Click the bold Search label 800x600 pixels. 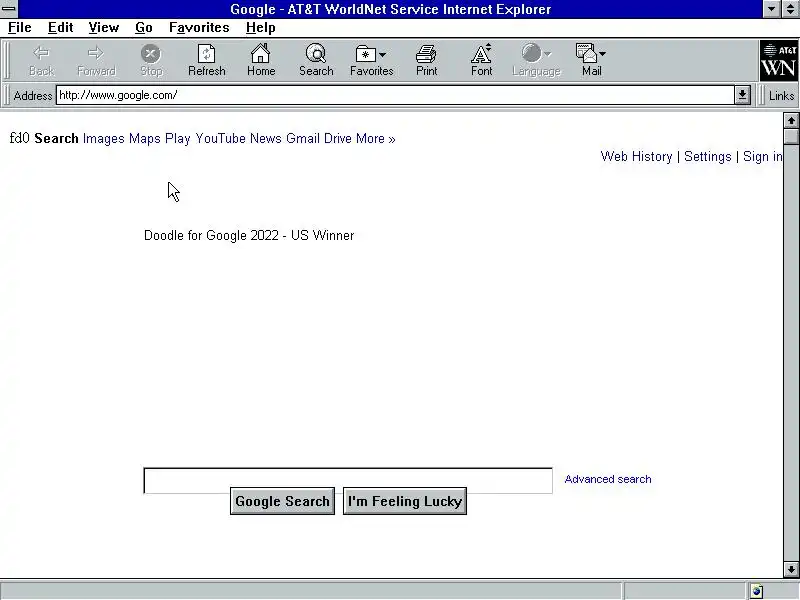56,139
